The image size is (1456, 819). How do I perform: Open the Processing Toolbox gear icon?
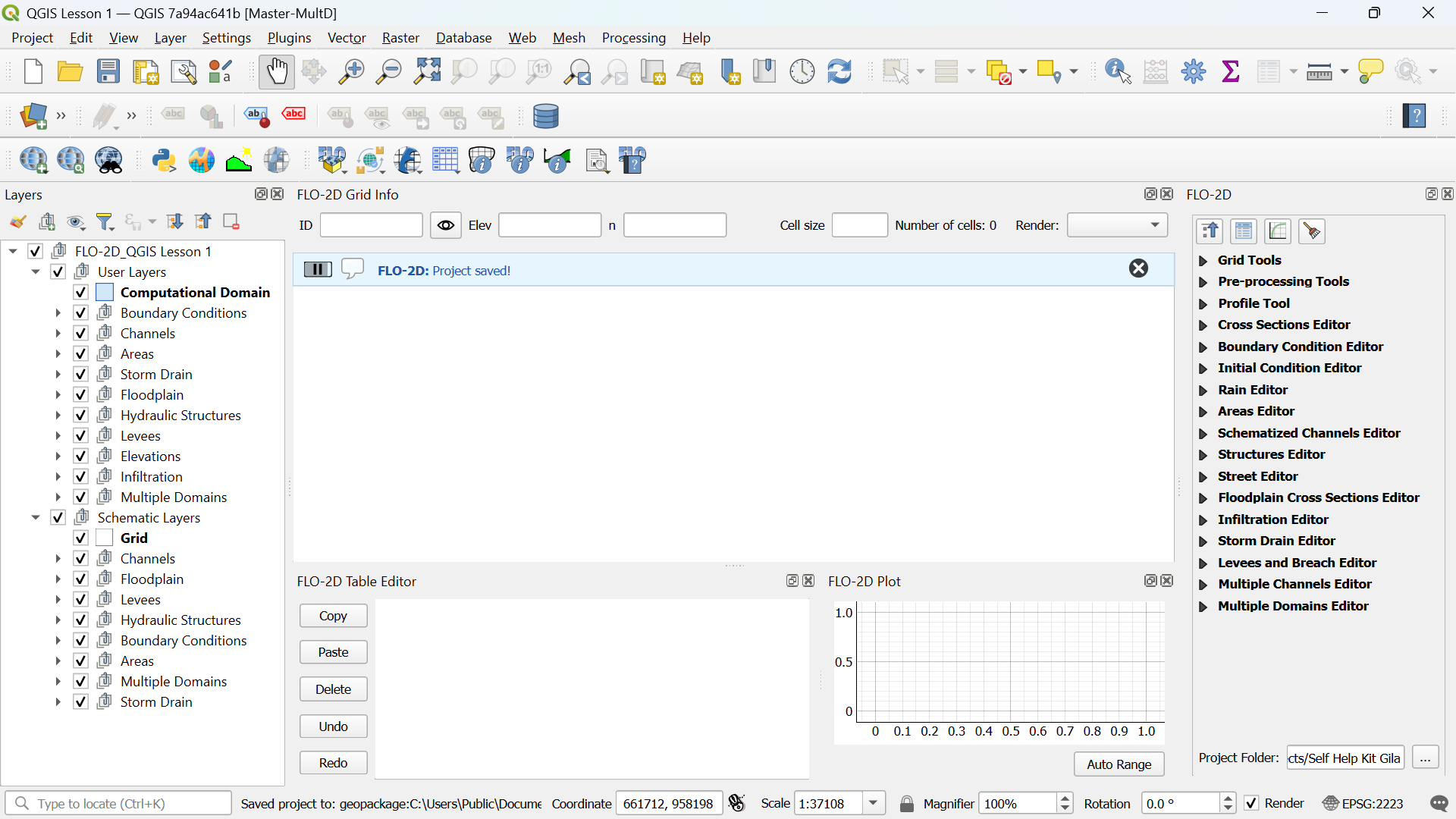[x=1193, y=72]
